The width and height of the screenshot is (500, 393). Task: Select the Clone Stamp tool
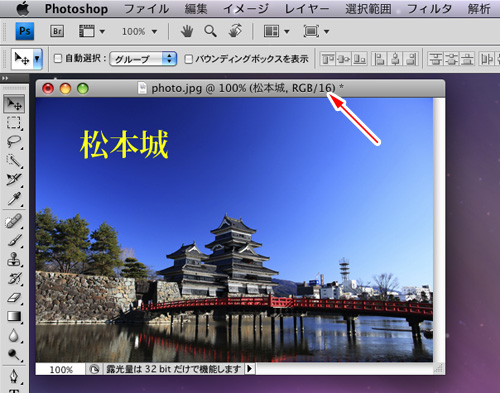click(x=14, y=259)
